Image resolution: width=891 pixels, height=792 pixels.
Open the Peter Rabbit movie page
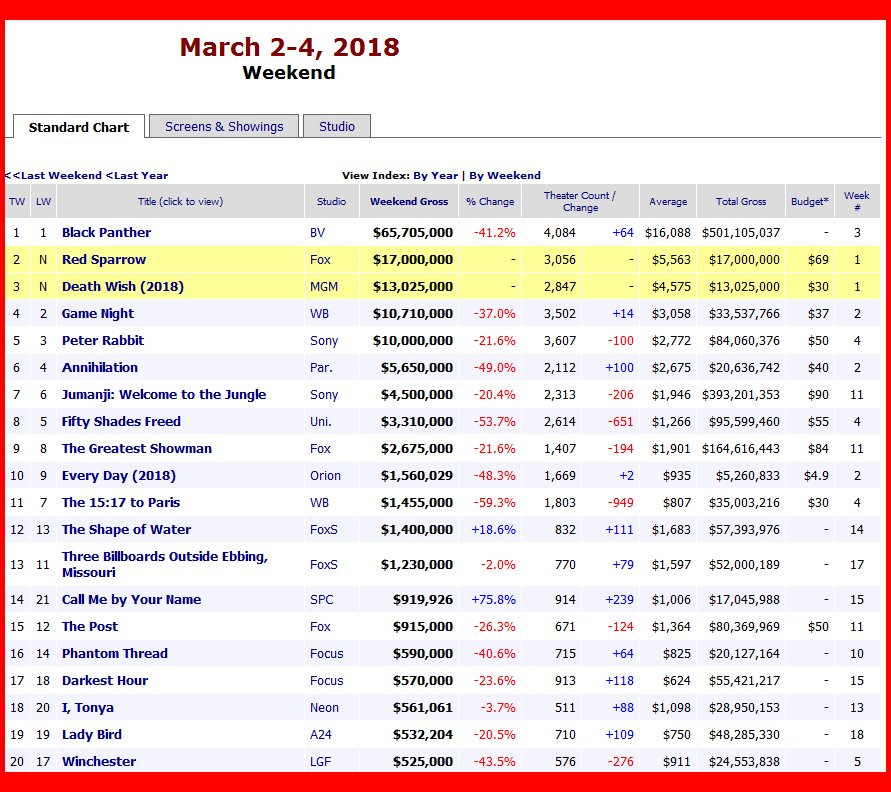[x=103, y=340]
